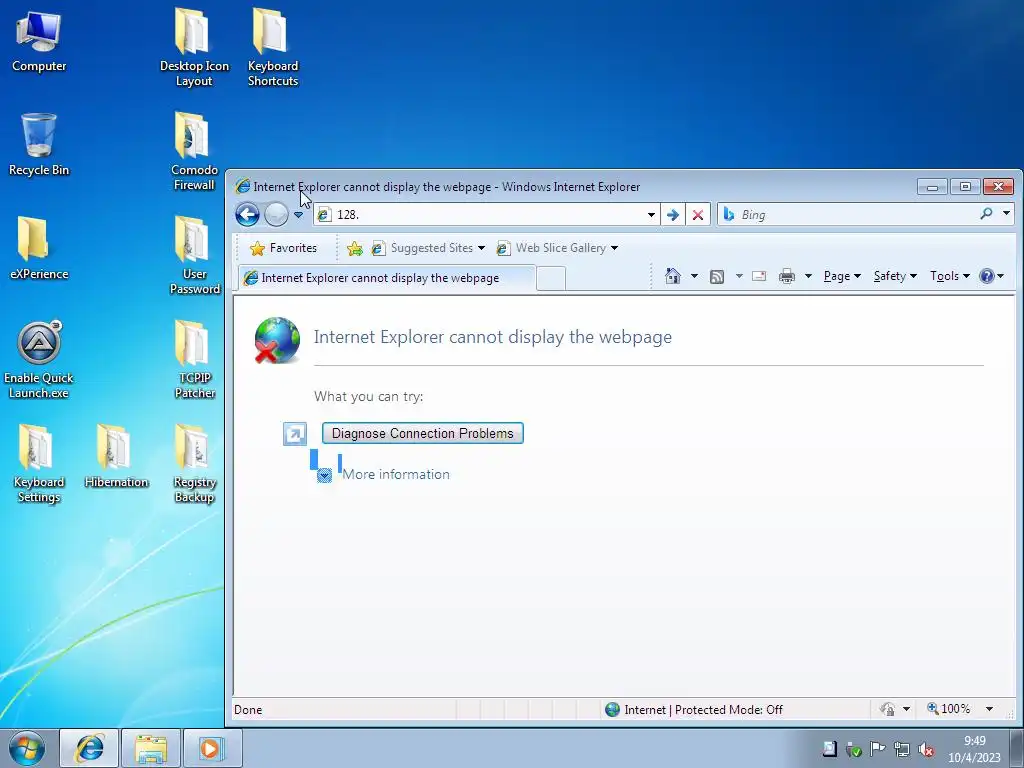This screenshot has height=768, width=1024.
Task: Click the Internet Explorer window title bar icon
Action: (x=242, y=187)
